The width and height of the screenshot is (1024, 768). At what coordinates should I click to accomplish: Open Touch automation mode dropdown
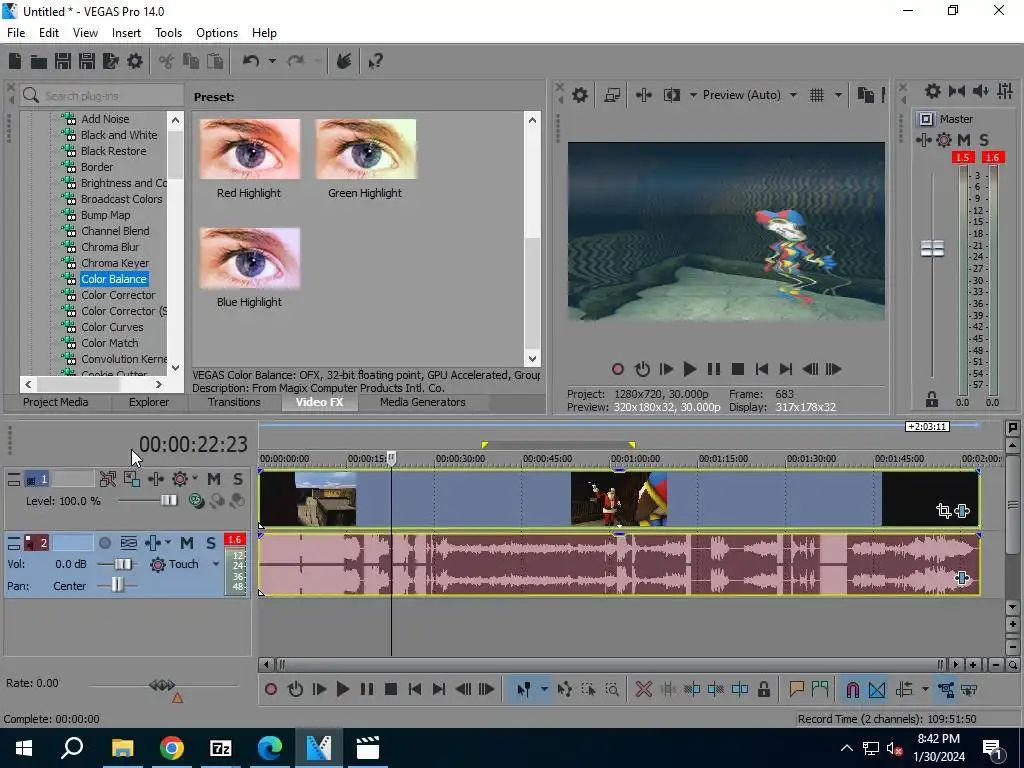pos(216,564)
